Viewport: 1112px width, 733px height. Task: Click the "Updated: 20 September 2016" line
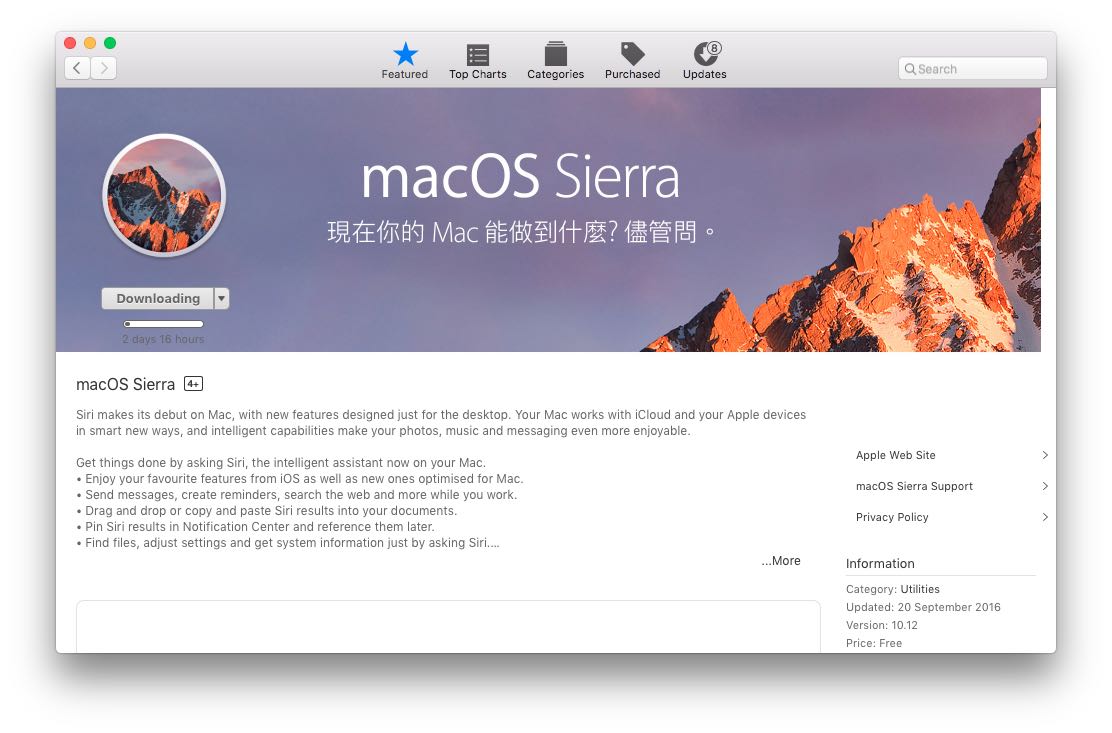923,608
